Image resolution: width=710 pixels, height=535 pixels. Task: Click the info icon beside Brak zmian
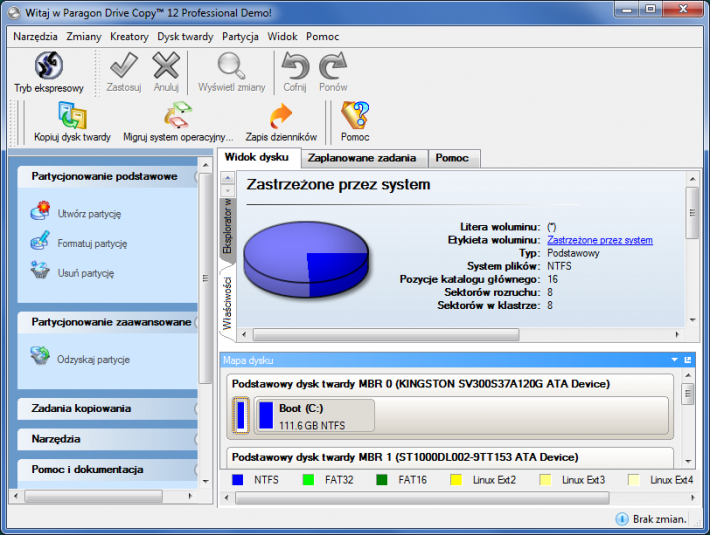pyautogui.click(x=622, y=519)
